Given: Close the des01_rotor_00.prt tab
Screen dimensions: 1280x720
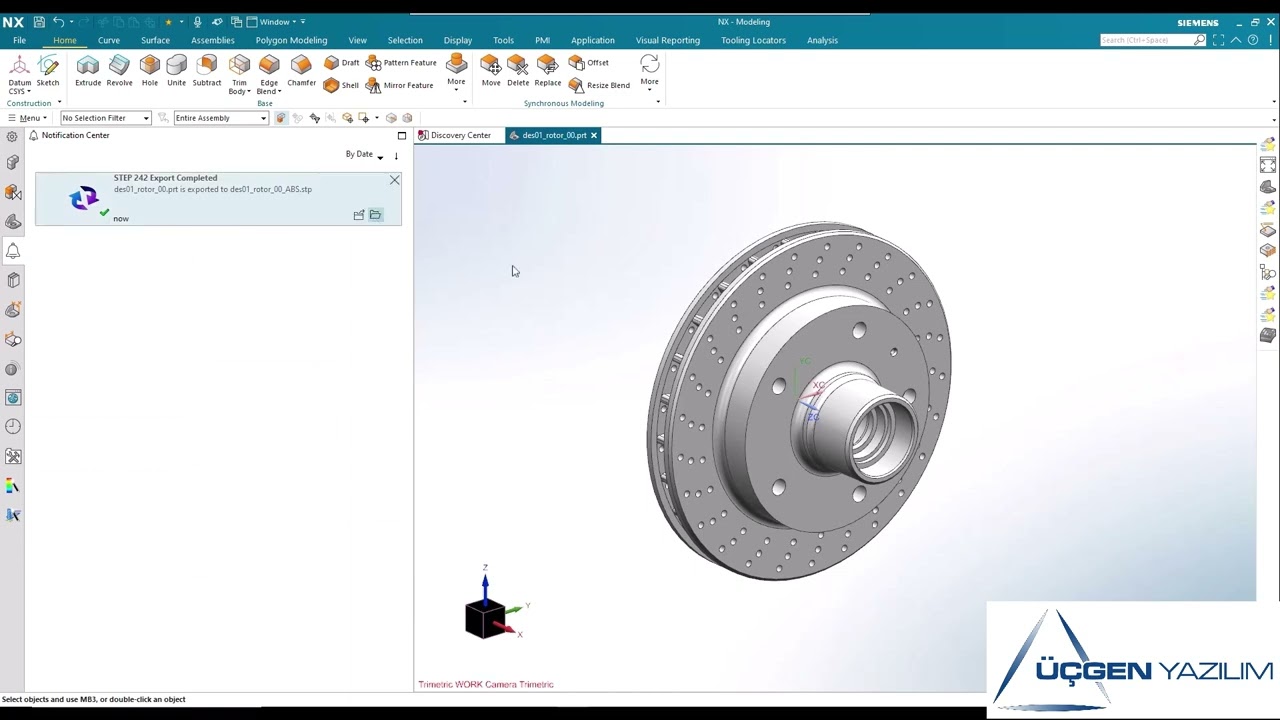Looking at the screenshot, I should (593, 135).
